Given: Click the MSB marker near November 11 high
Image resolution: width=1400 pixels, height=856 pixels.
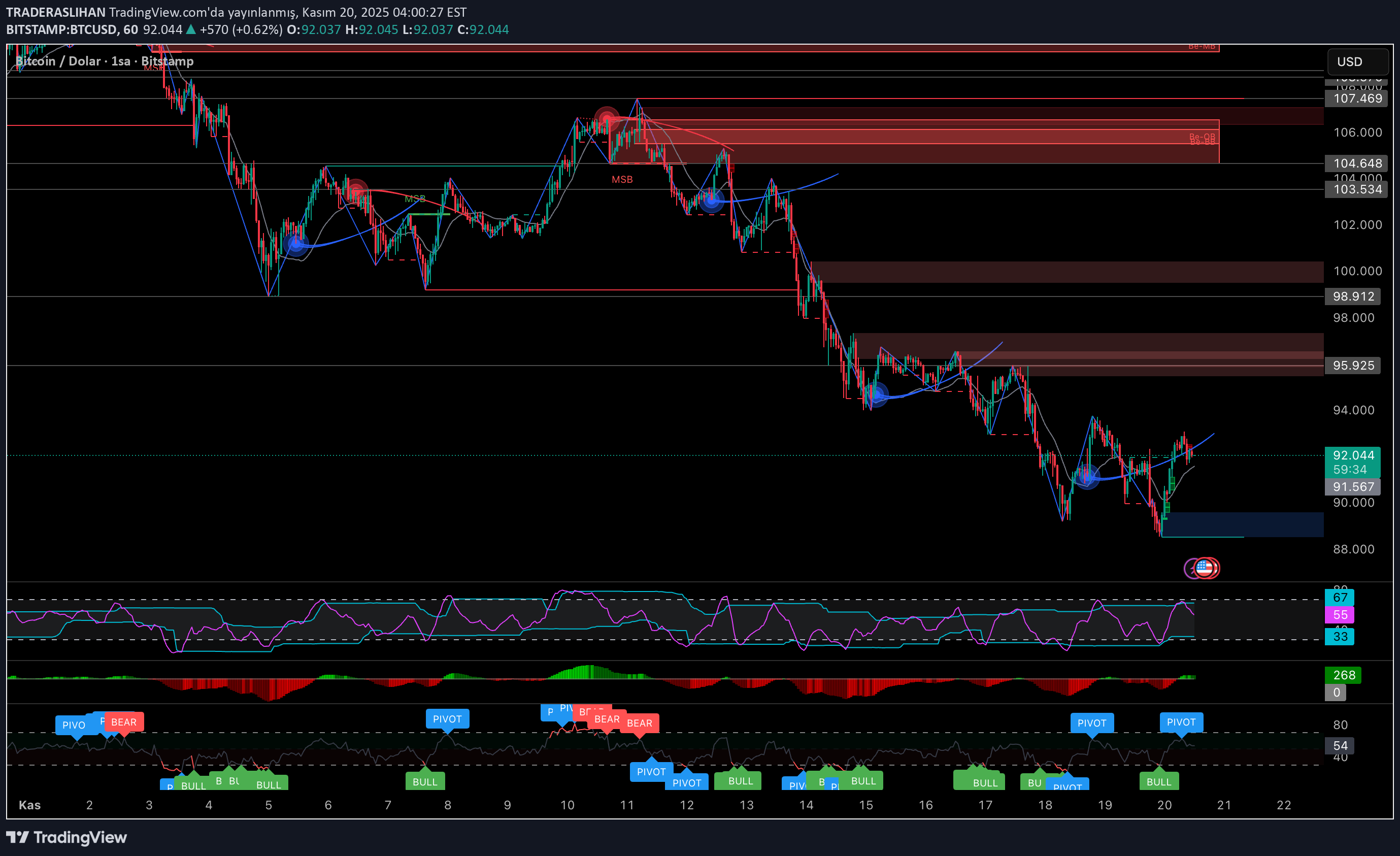Looking at the screenshot, I should pyautogui.click(x=622, y=179).
